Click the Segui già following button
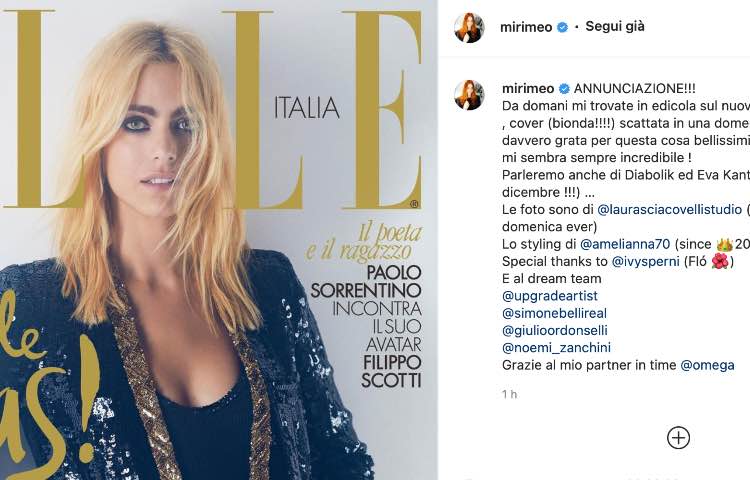750x480 pixels. pos(615,26)
